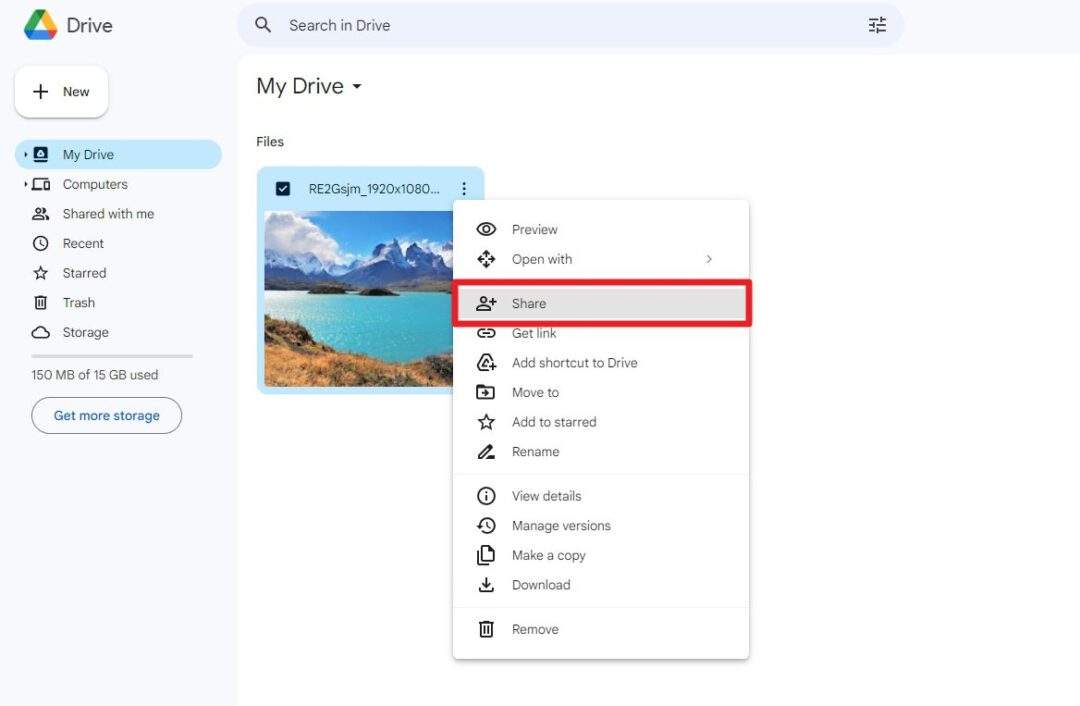This screenshot has width=1080, height=706.
Task: Select Download menu entry
Action: point(601,585)
